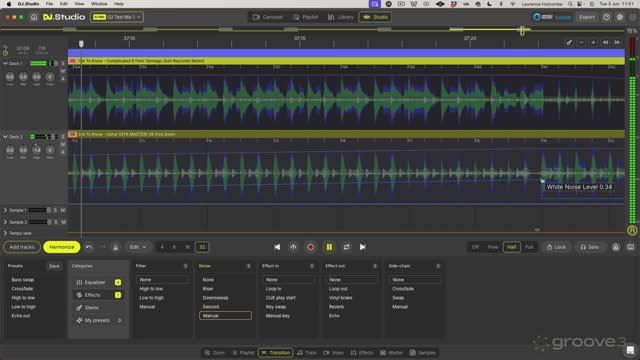The image size is (640, 360).
Task: Click the Effect in column options icon
Action: (312, 266)
